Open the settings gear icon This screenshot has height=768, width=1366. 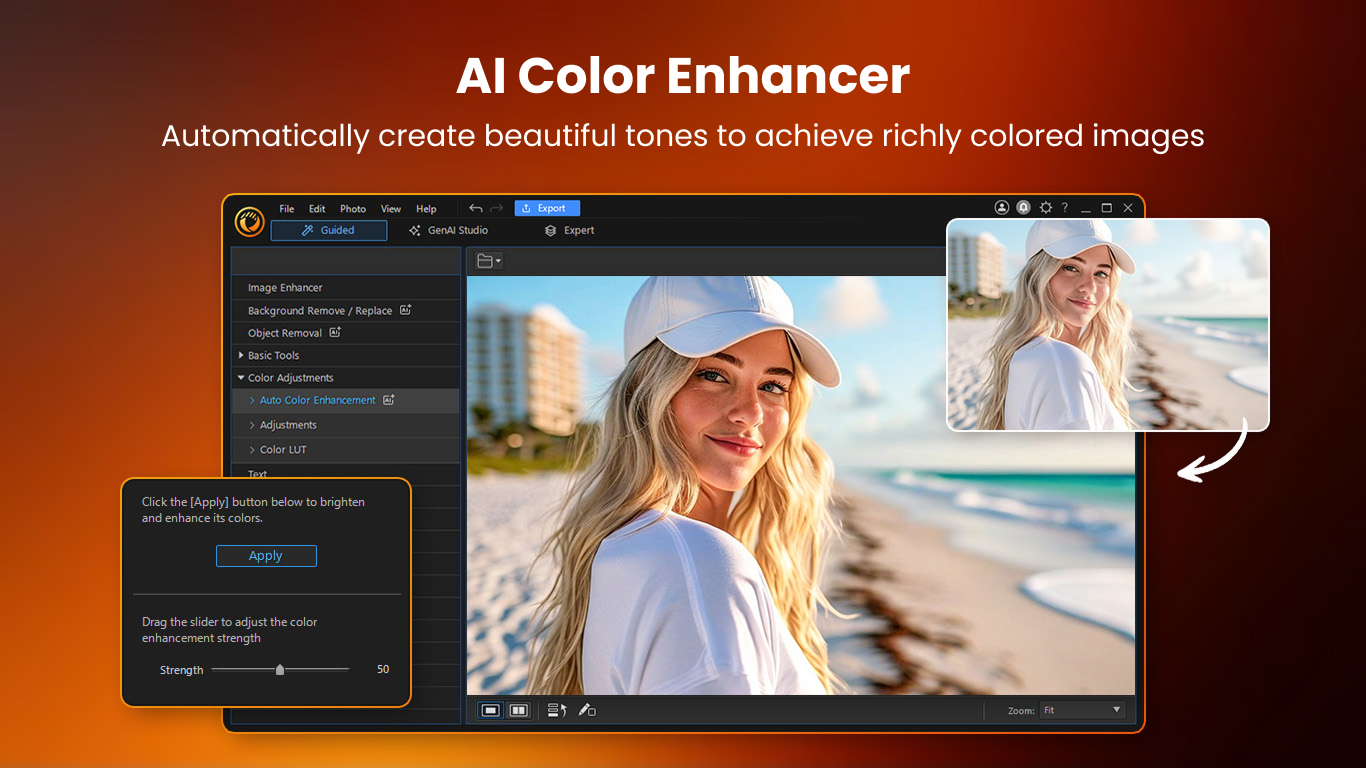[x=1045, y=208]
